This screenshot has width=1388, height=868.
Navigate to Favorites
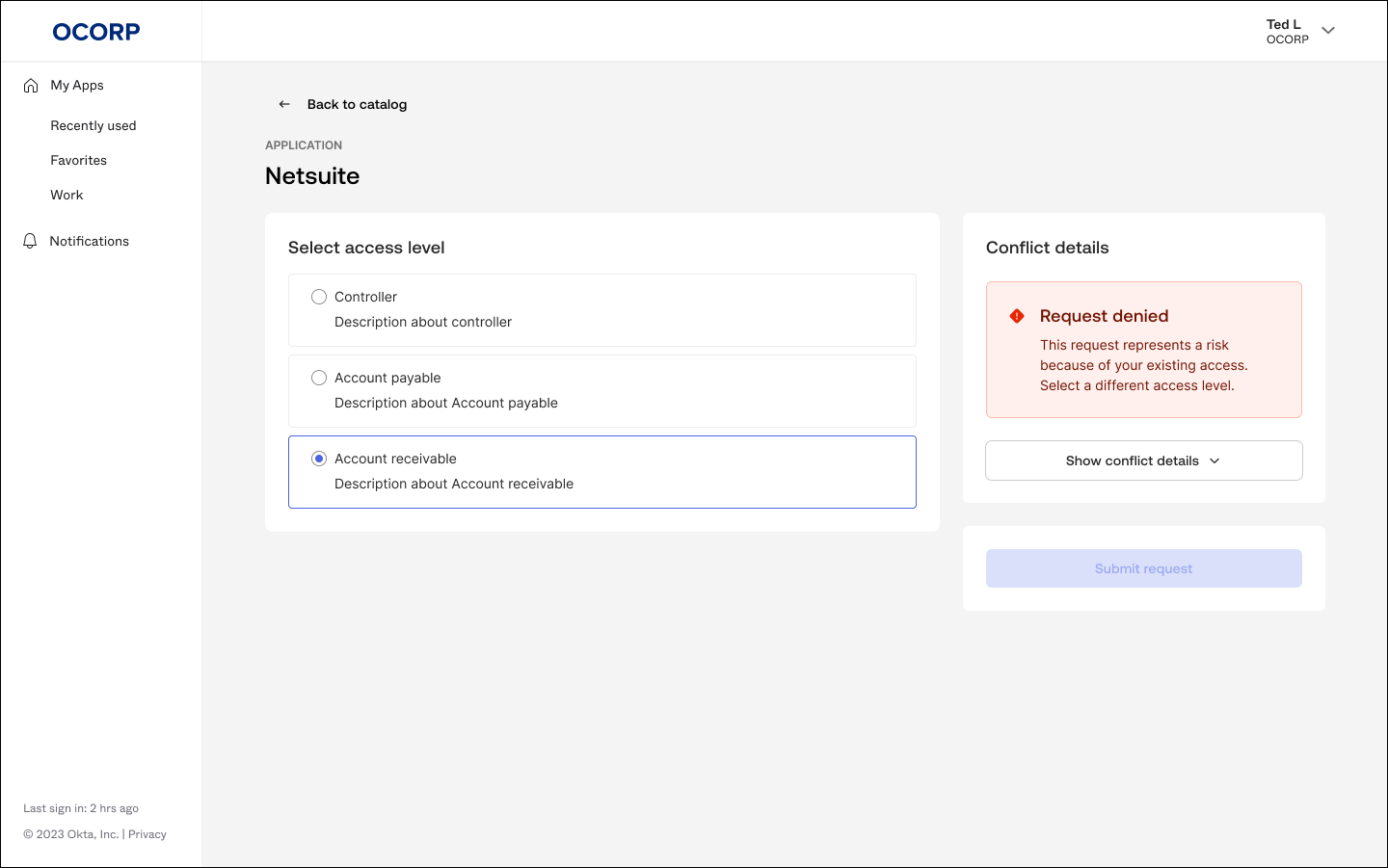coord(78,160)
